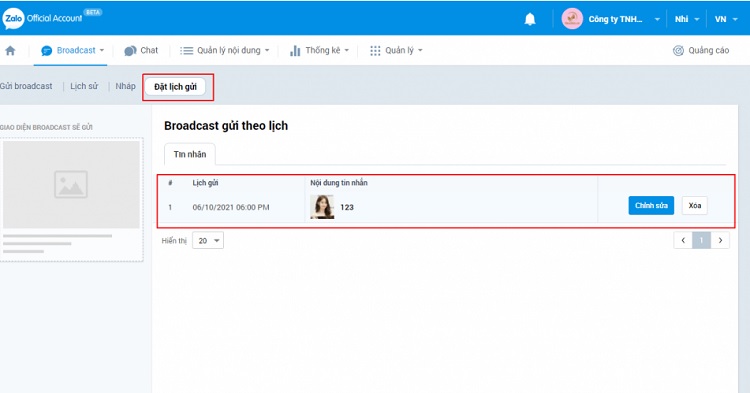Go to previous page arrow
Image resolution: width=750 pixels, height=393 pixels.
pyautogui.click(x=683, y=240)
